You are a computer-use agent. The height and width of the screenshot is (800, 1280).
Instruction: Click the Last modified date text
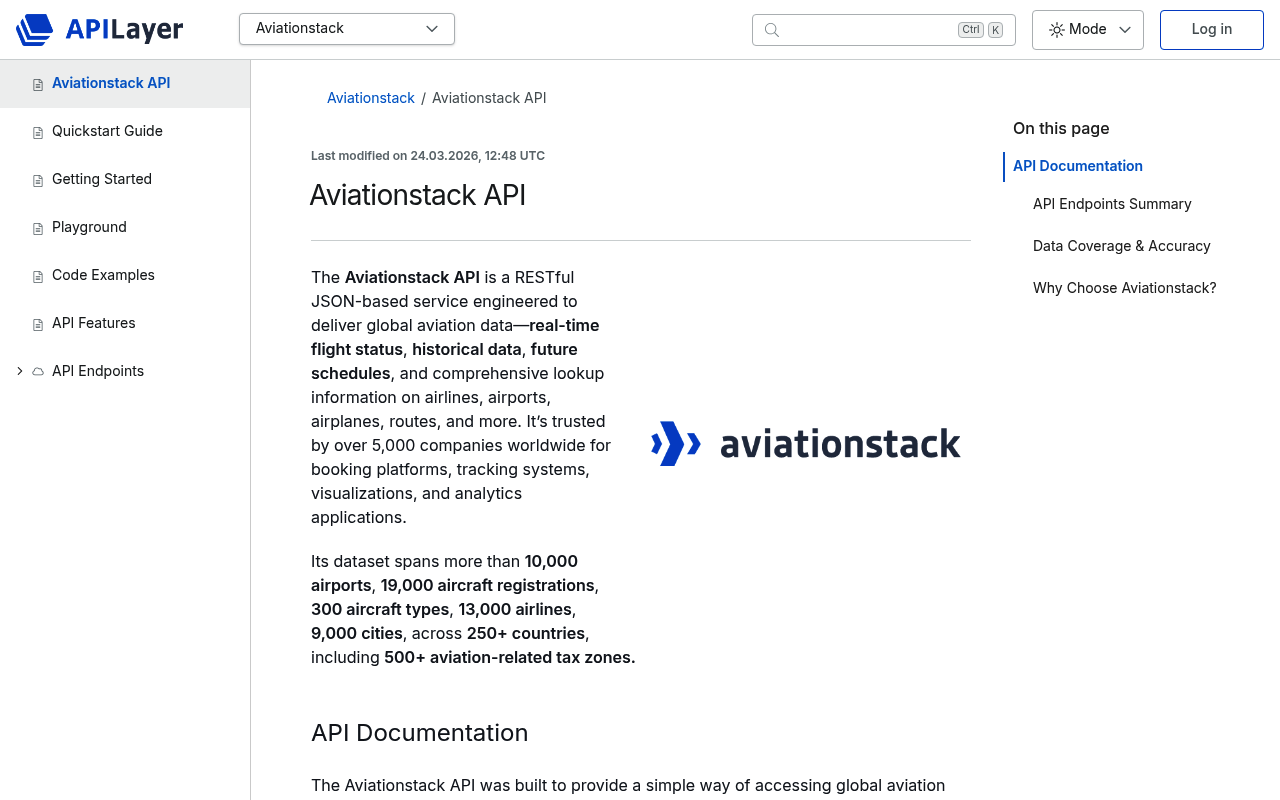point(428,156)
